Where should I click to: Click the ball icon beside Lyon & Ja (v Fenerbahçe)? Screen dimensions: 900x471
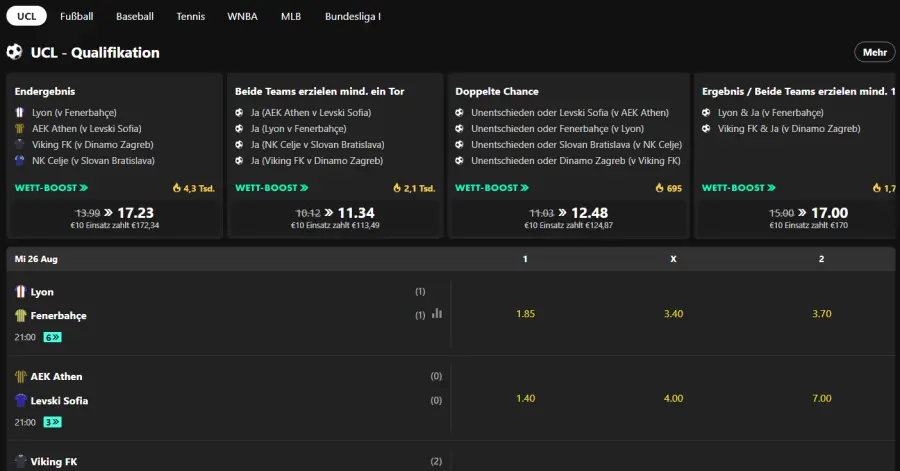click(x=707, y=112)
